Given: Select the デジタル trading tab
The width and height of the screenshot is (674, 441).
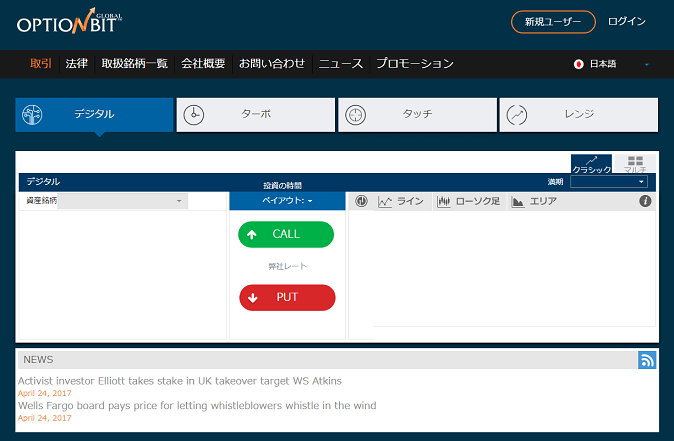Looking at the screenshot, I should 94,115.
